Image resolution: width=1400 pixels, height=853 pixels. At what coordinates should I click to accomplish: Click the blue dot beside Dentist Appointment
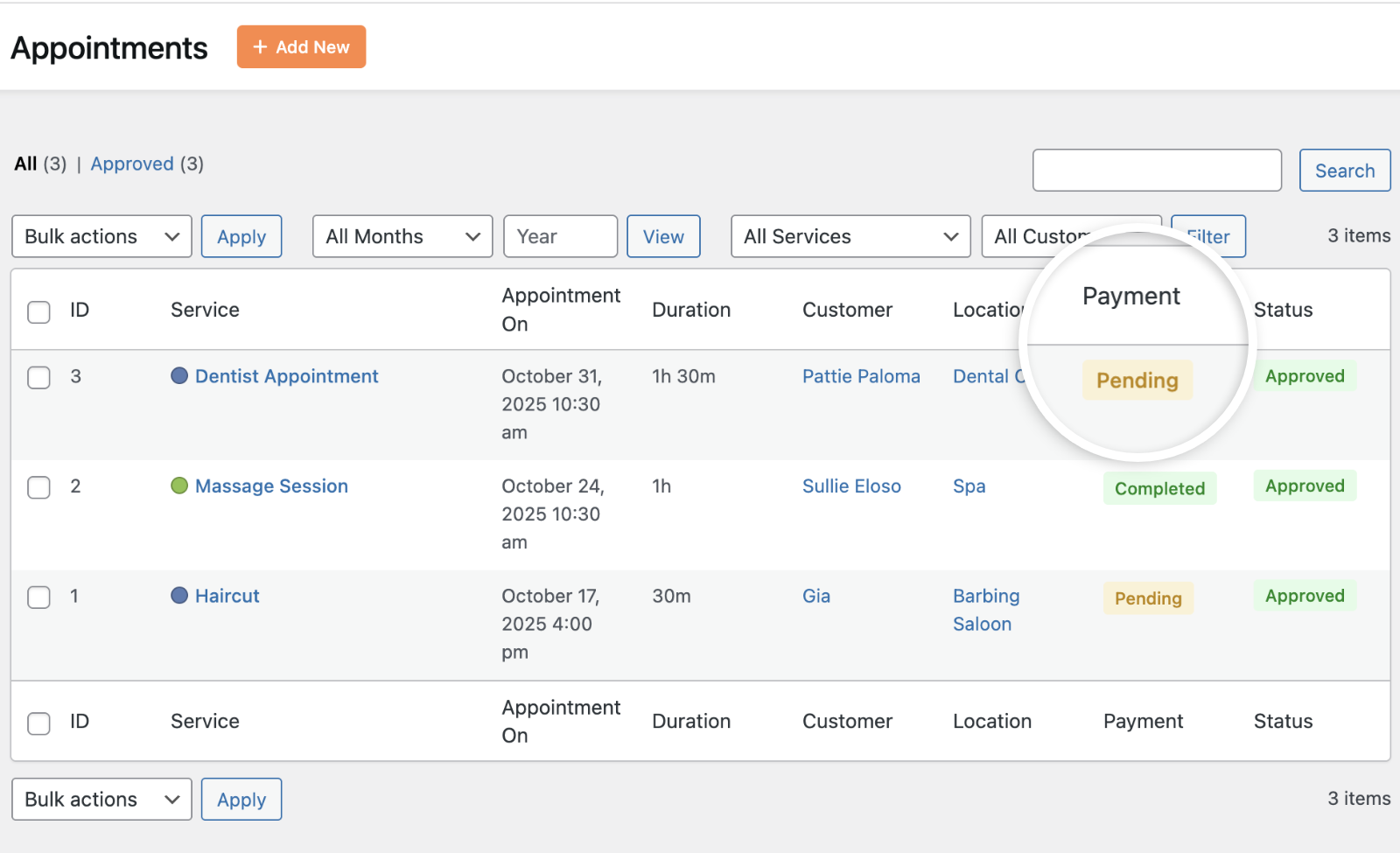(179, 376)
